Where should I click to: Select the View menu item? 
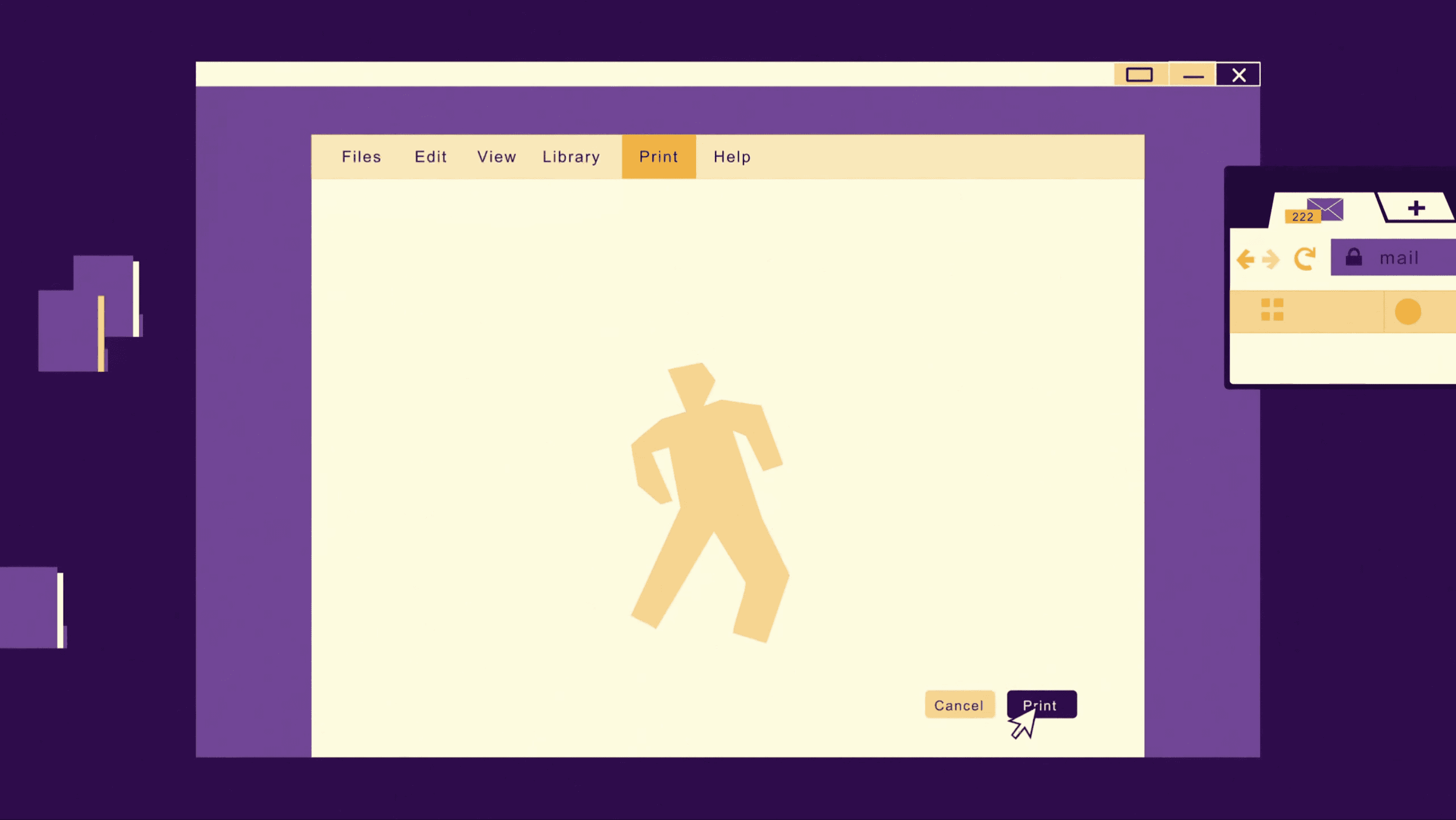point(496,156)
